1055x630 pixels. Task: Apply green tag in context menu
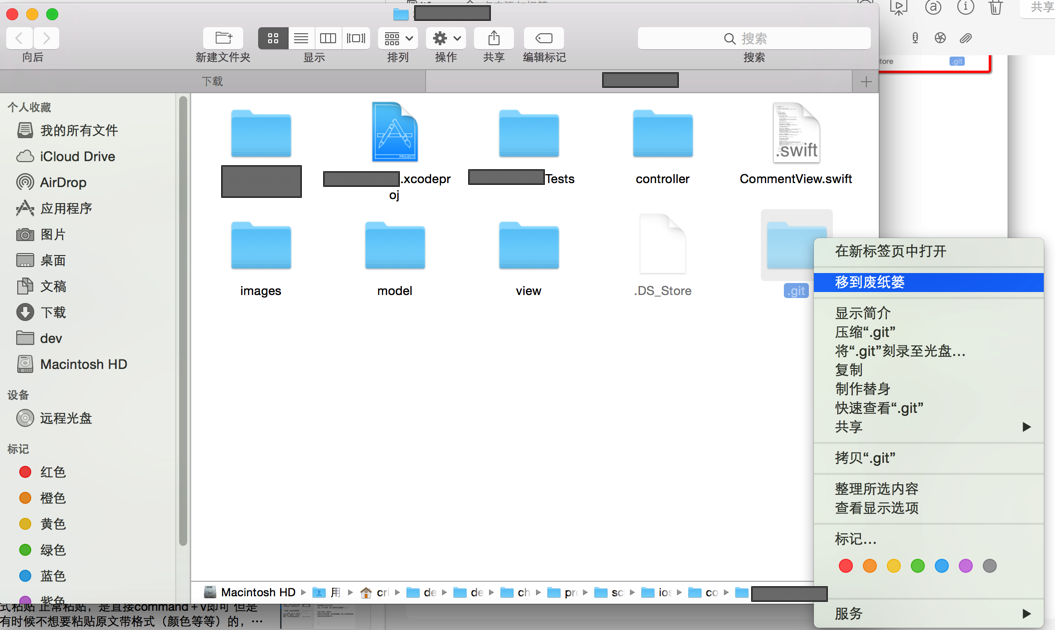pos(918,566)
